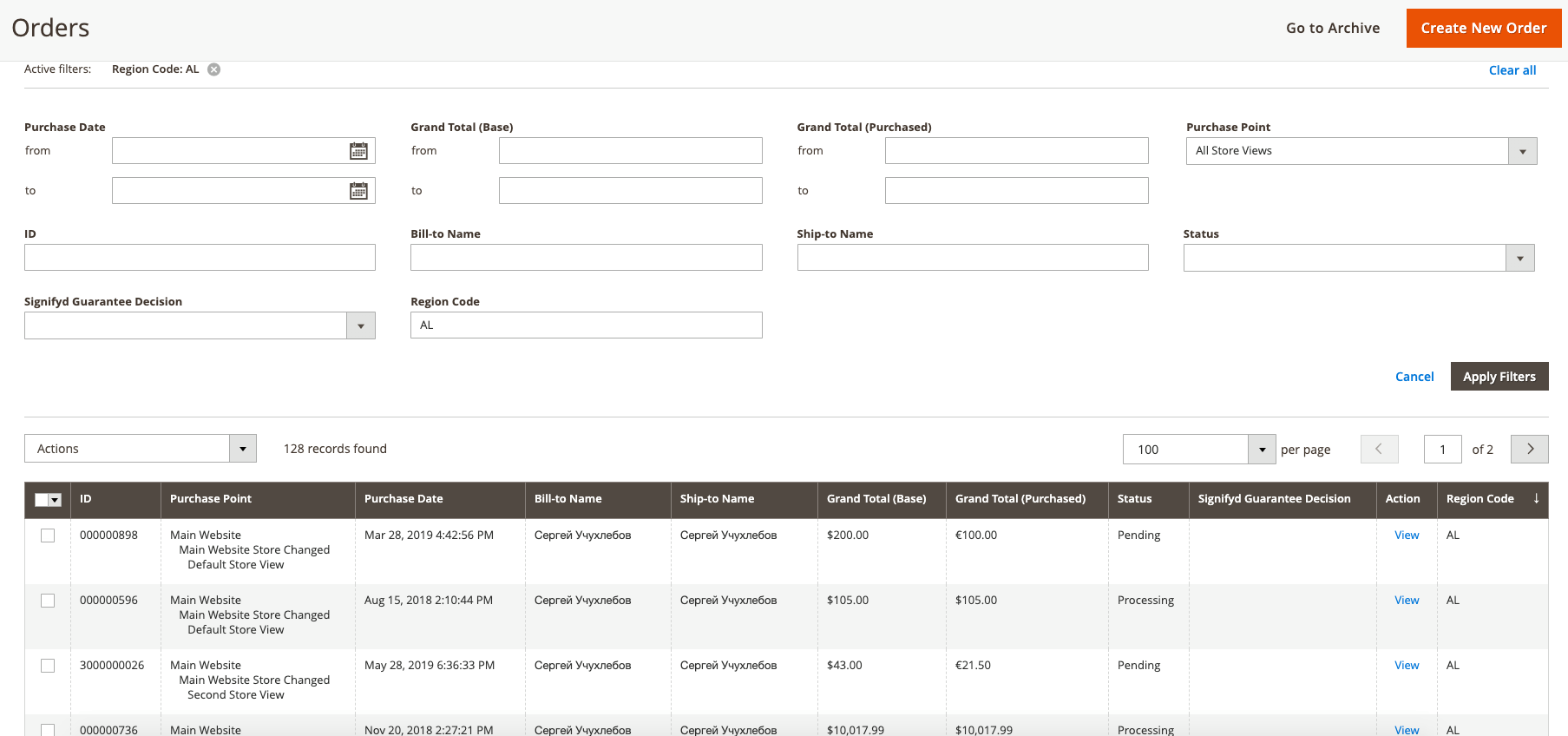1568x736 pixels.
Task: Select order 000000596 checkbox
Action: 48,601
